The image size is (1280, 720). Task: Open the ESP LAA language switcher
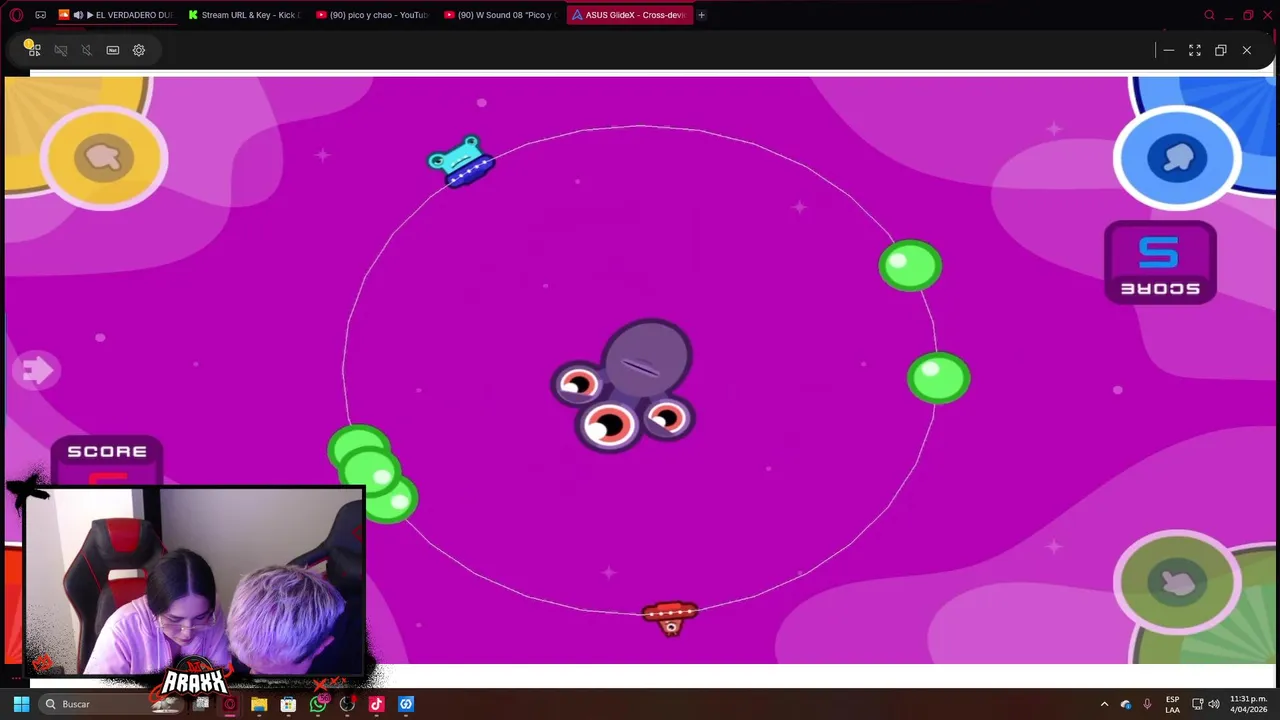pos(1172,704)
